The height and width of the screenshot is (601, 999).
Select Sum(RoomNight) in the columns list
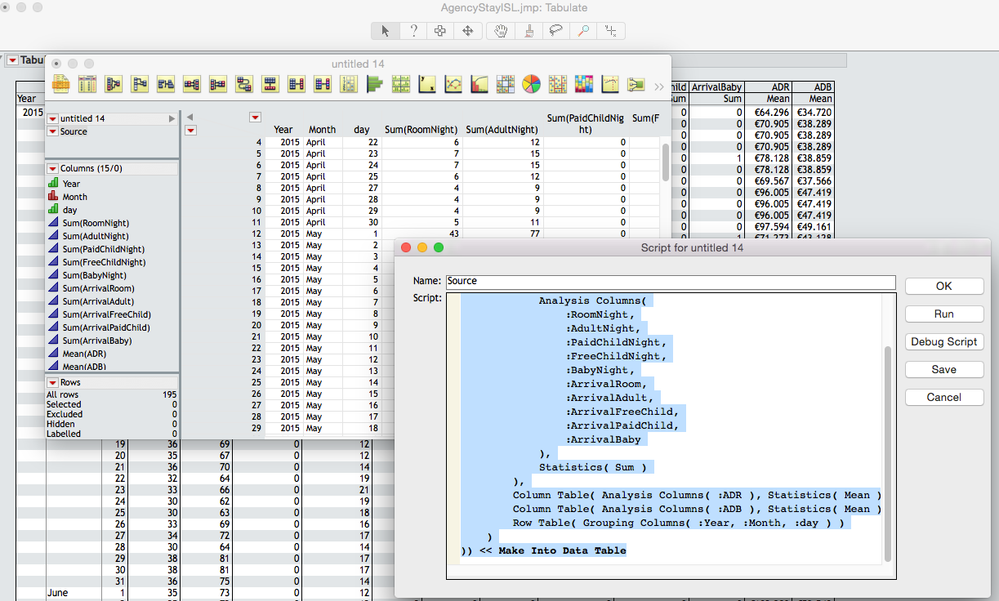tap(94, 223)
